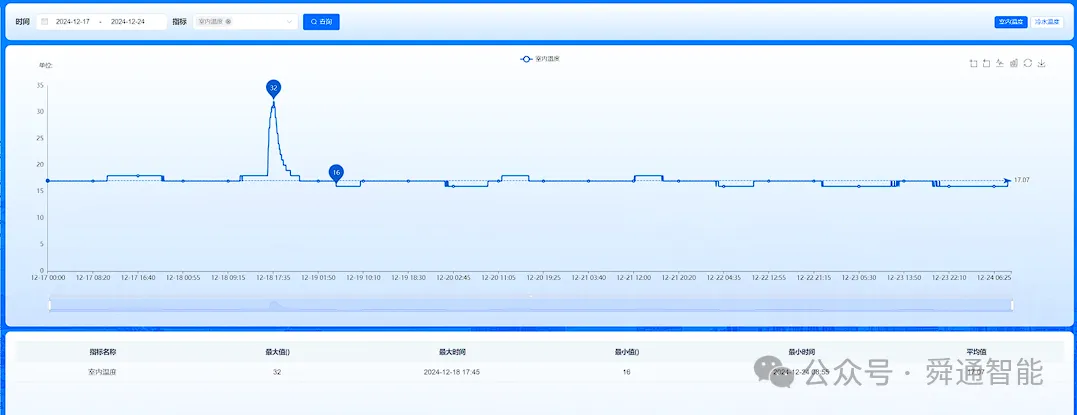Viewport: 1077px width, 415px height.
Task: Click the 查询 search button
Action: point(321,21)
